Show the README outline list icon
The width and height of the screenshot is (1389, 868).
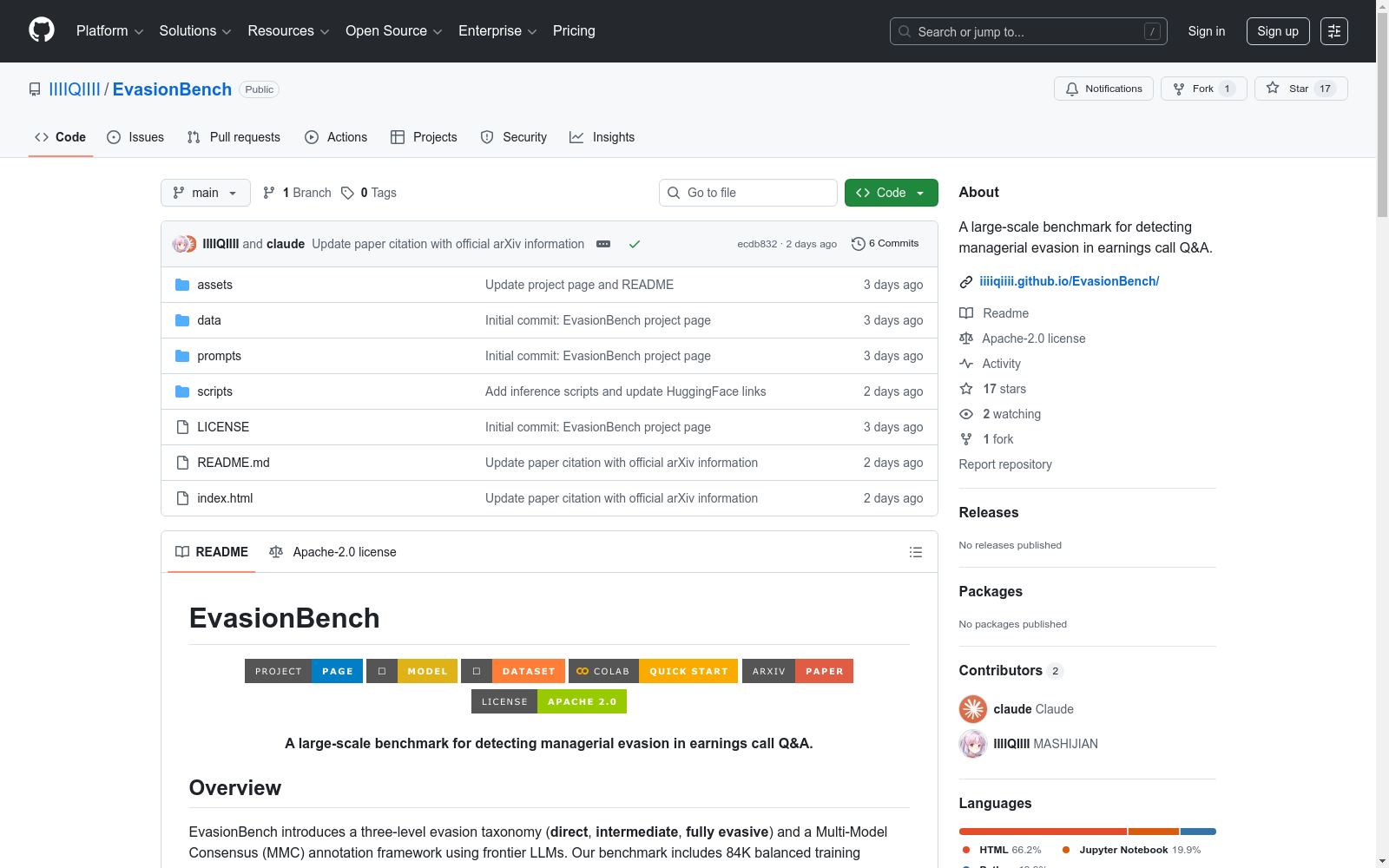coord(915,552)
